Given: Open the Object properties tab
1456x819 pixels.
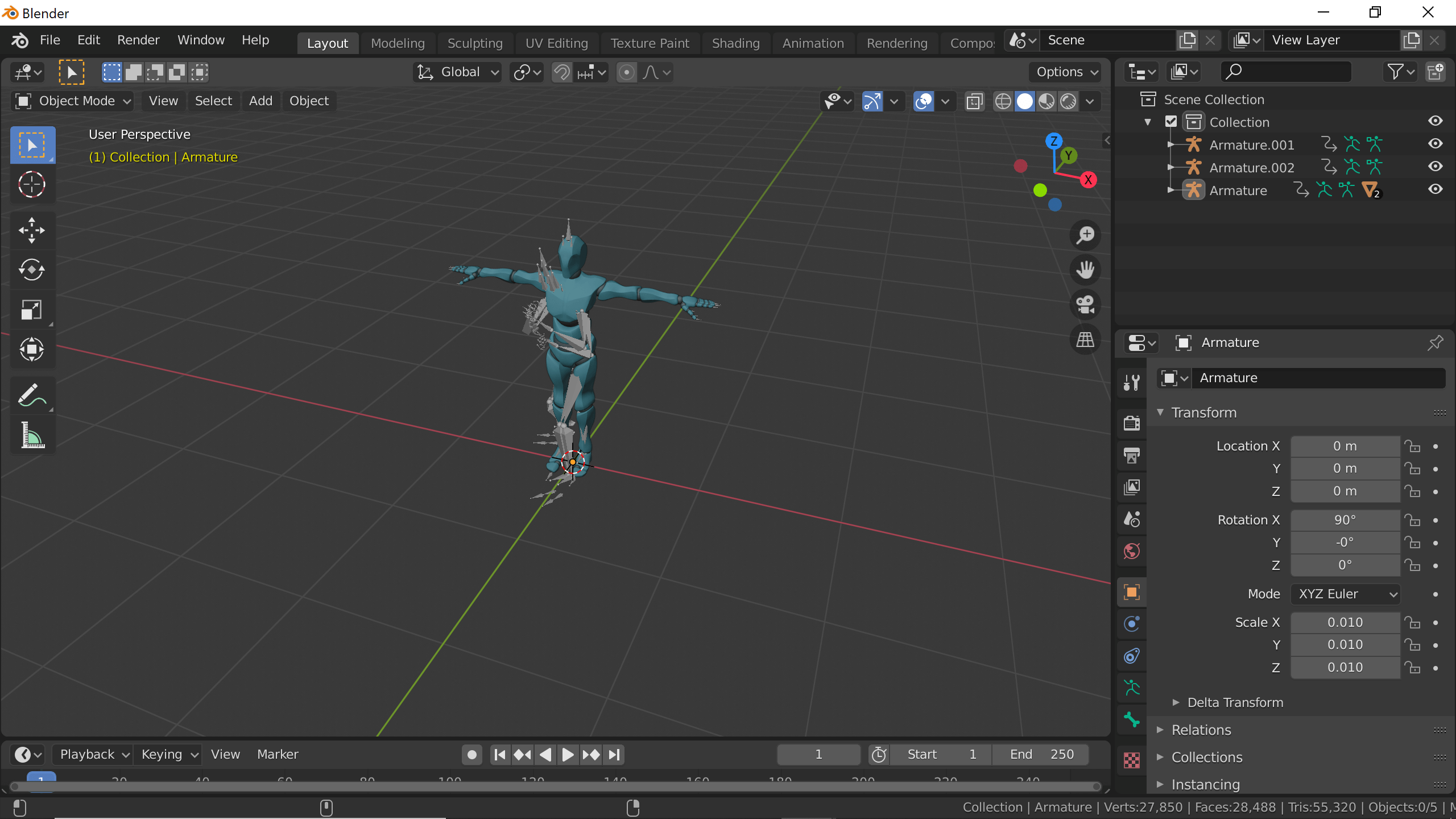Looking at the screenshot, I should [x=1132, y=592].
